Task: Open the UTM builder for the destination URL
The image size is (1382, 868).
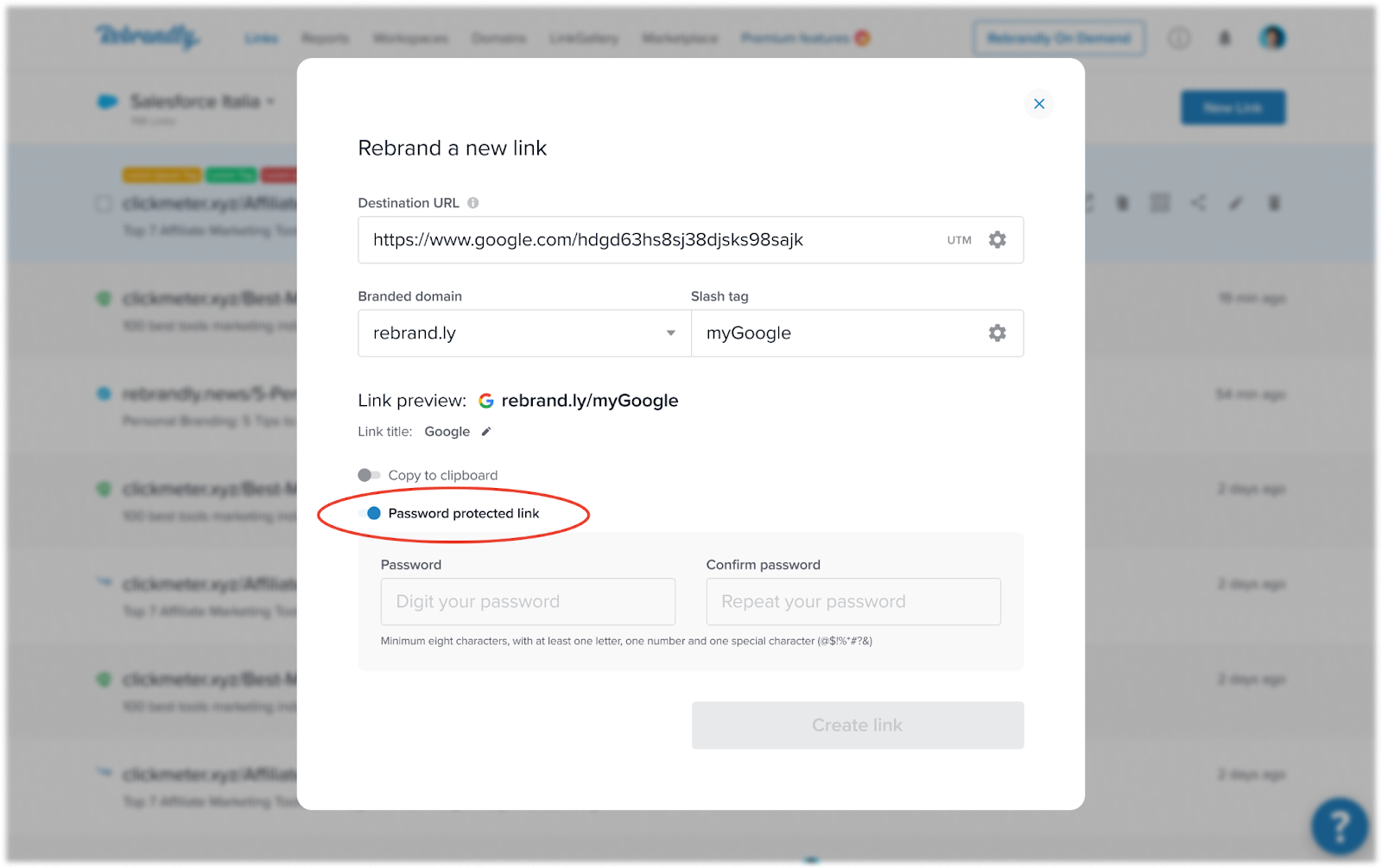Action: pyautogui.click(x=959, y=240)
